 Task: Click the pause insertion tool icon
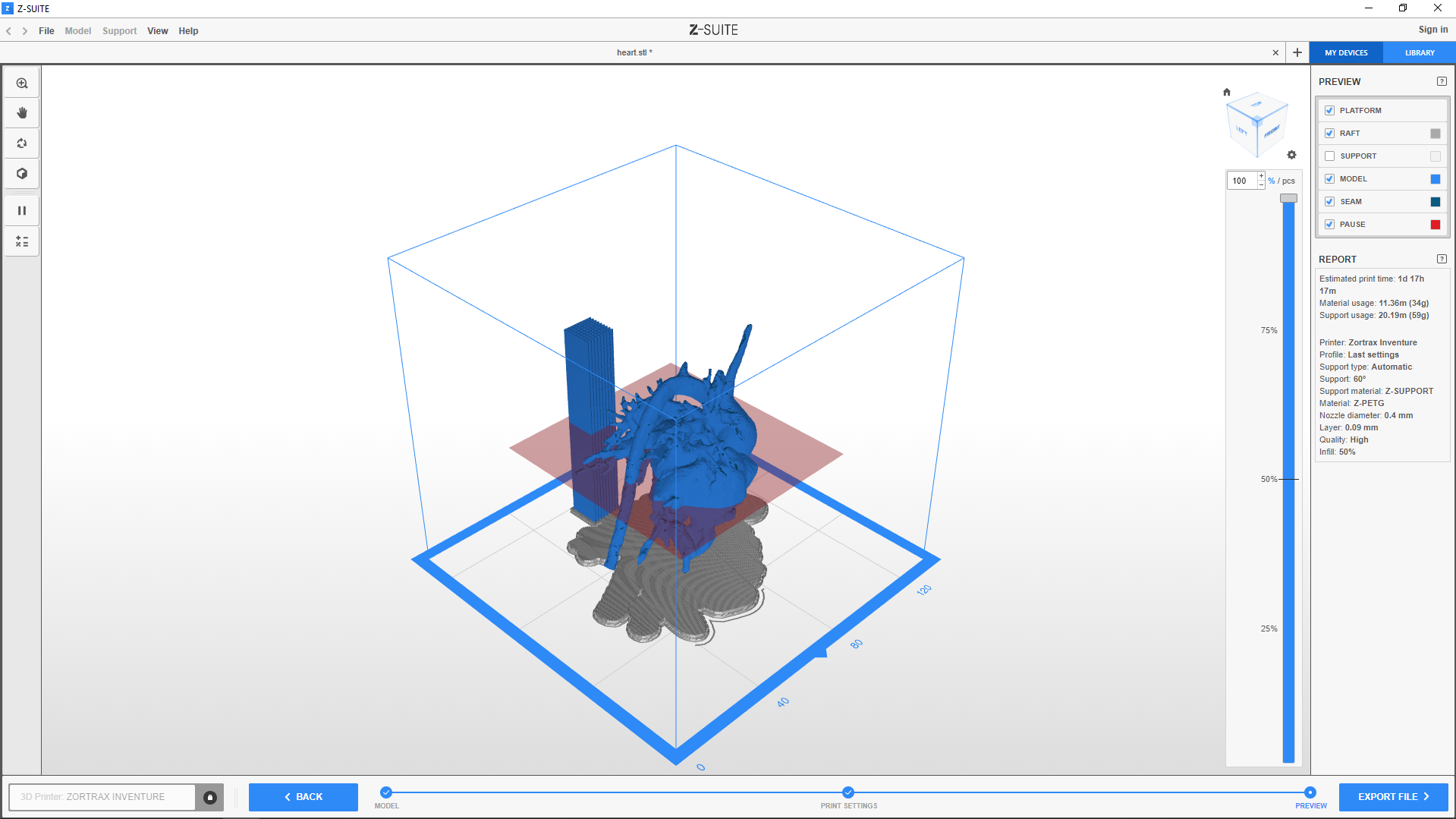click(x=22, y=211)
